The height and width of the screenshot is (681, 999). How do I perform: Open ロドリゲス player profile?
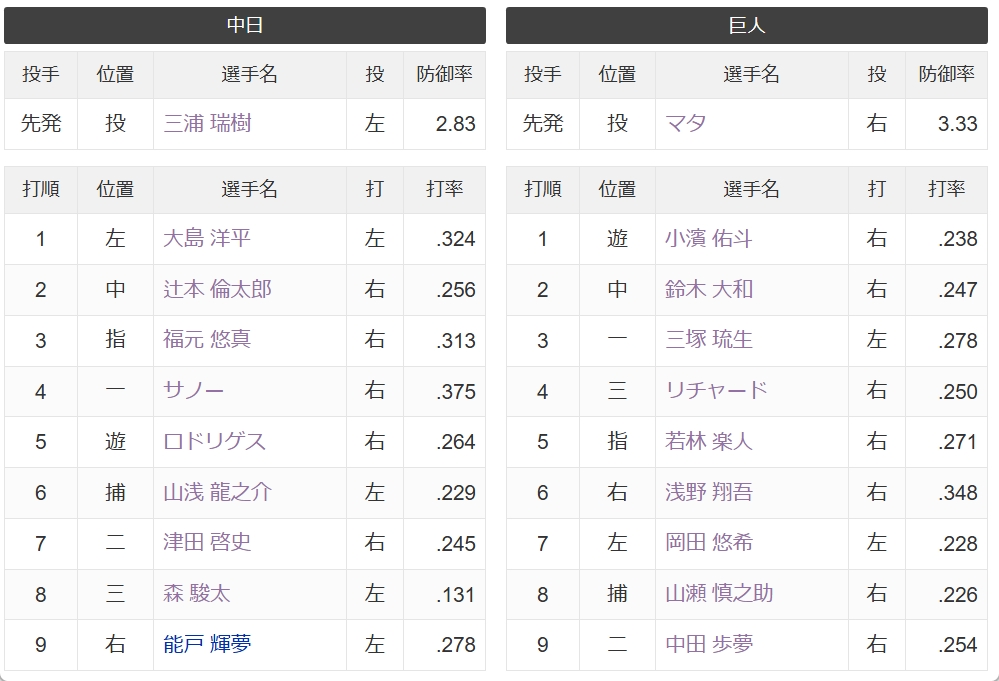click(x=215, y=441)
